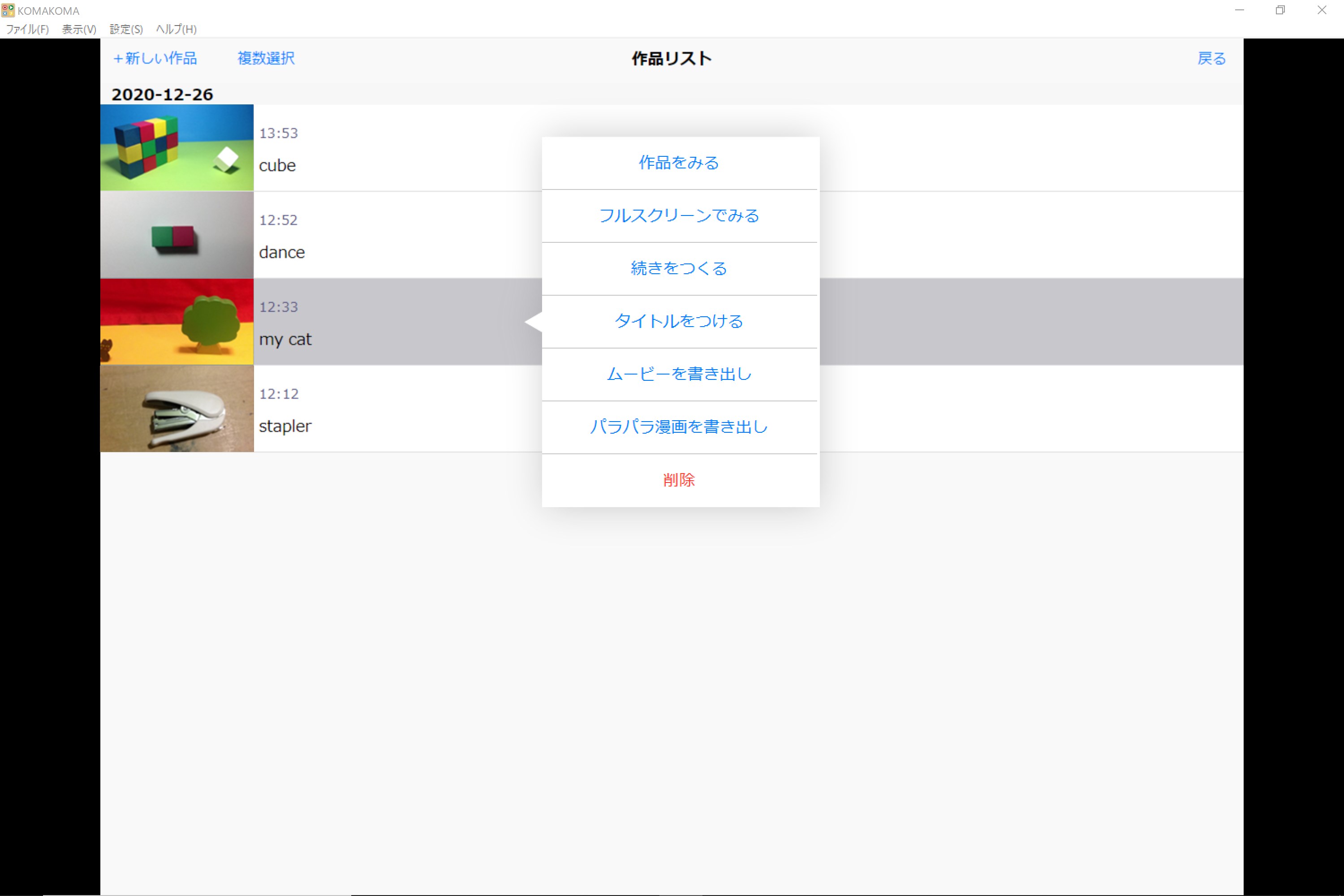
Task: Click the KOMAKOMA app icon in title bar
Action: coord(8,10)
